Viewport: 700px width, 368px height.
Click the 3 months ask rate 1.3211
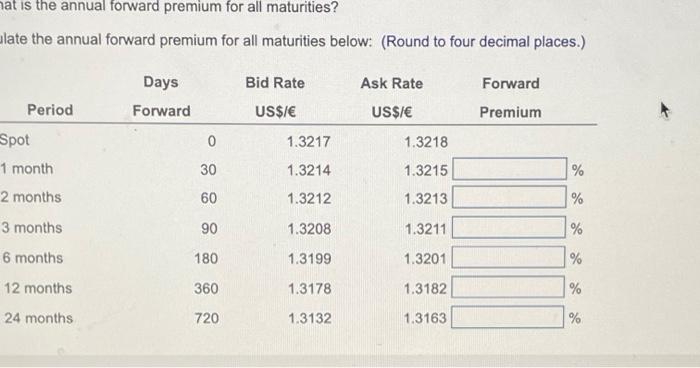click(425, 229)
